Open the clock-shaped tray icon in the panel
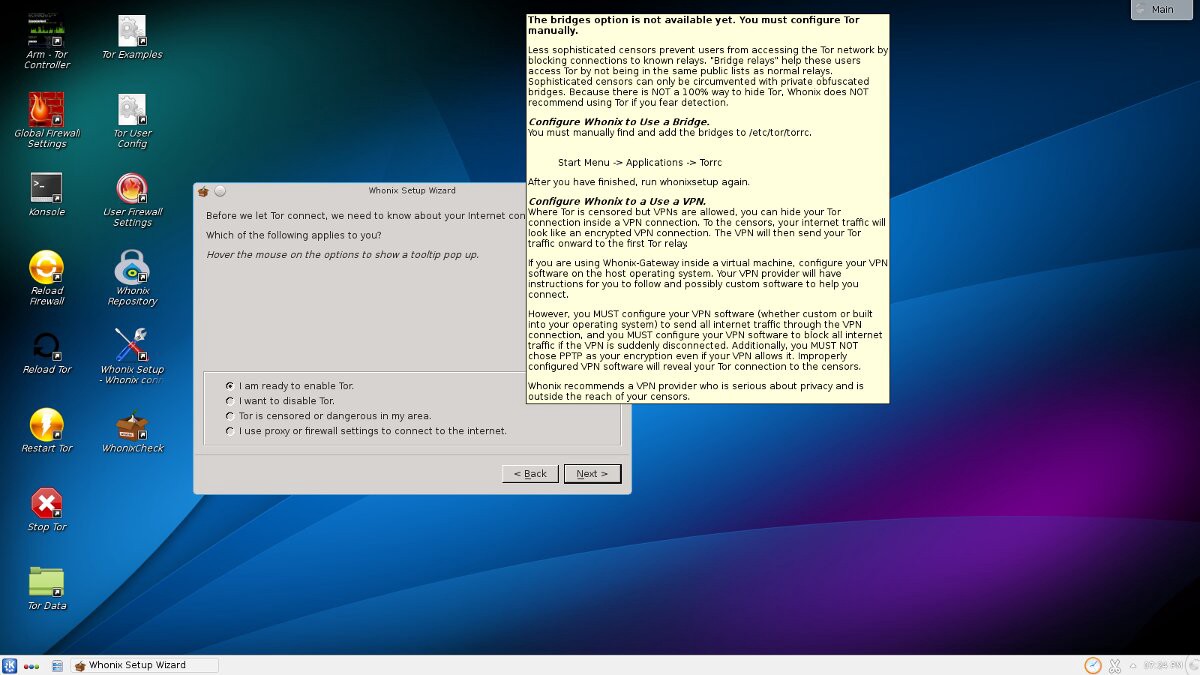Viewport: 1200px width, 675px height. point(1093,665)
